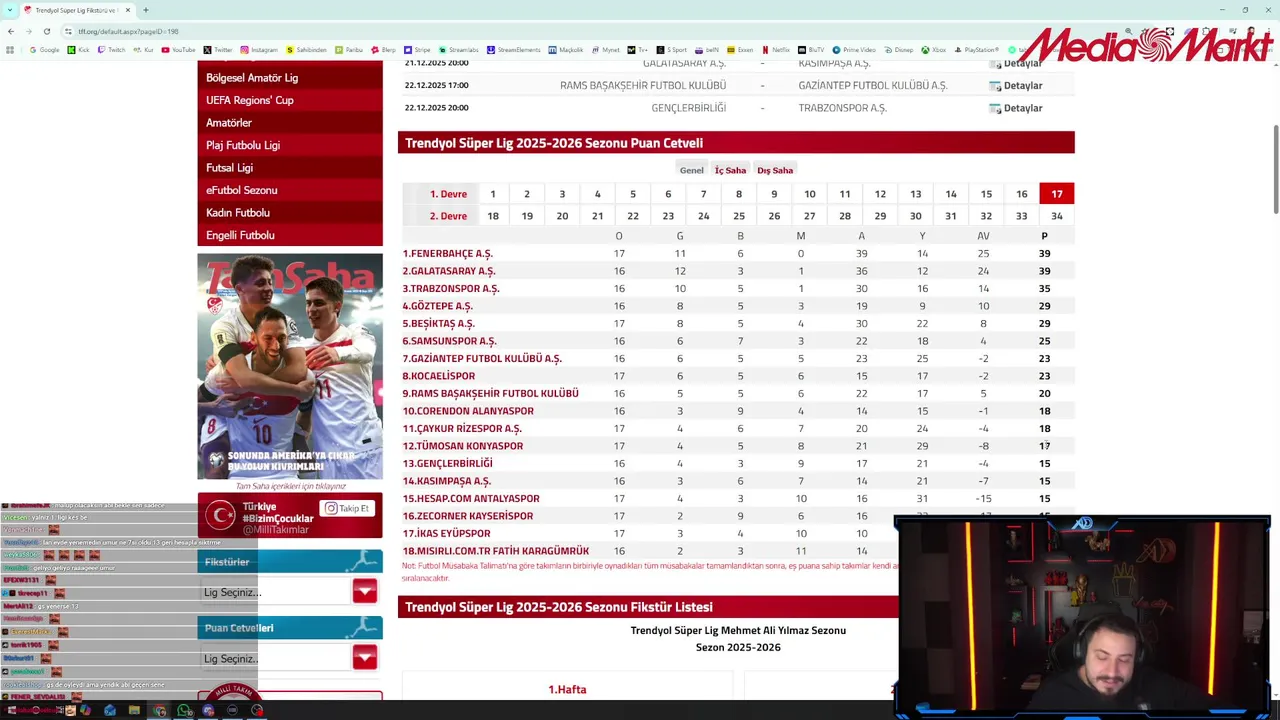Viewport: 1280px width, 720px height.
Task: Open the 1.FENERBAHÇE A.Ş. team link
Action: [447, 254]
